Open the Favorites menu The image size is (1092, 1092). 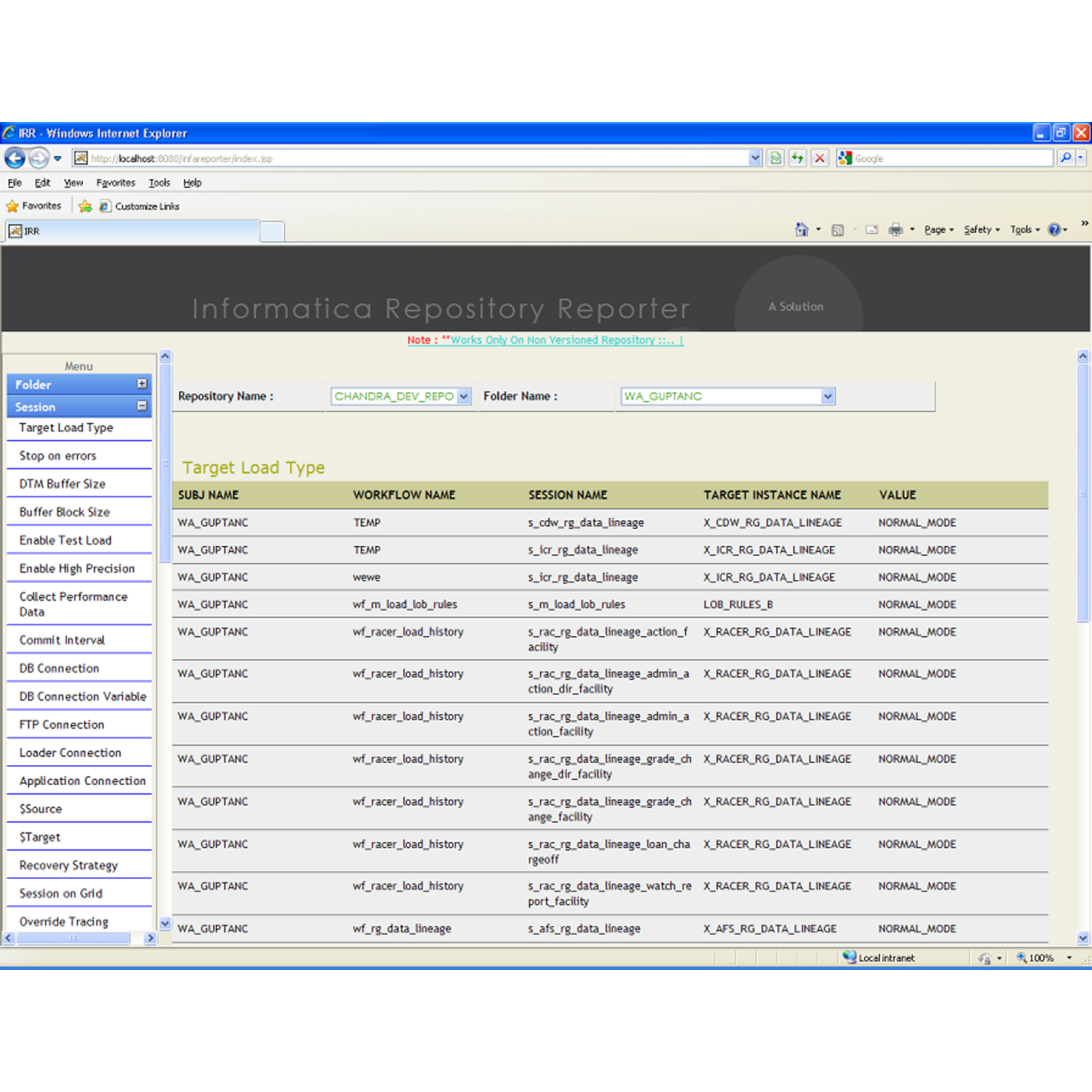115,183
